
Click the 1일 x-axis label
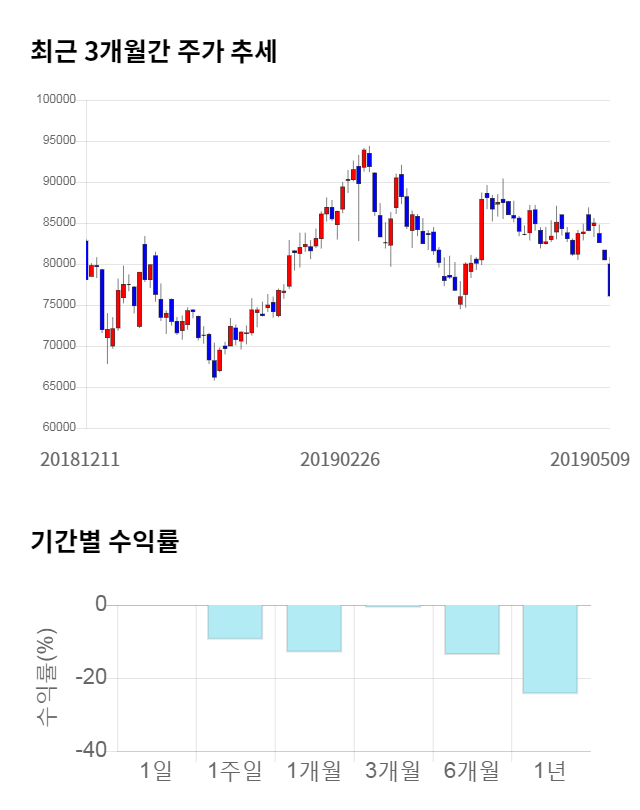(157, 770)
